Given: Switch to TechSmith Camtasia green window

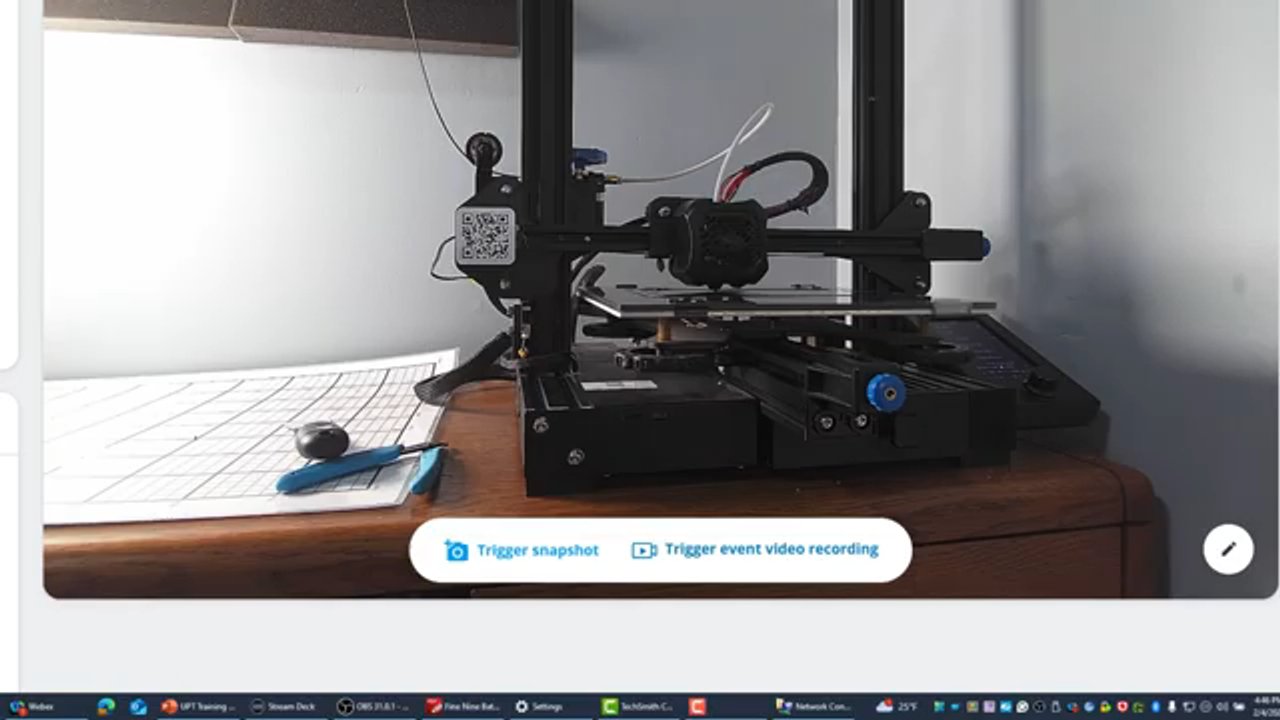Looking at the screenshot, I should point(637,706).
